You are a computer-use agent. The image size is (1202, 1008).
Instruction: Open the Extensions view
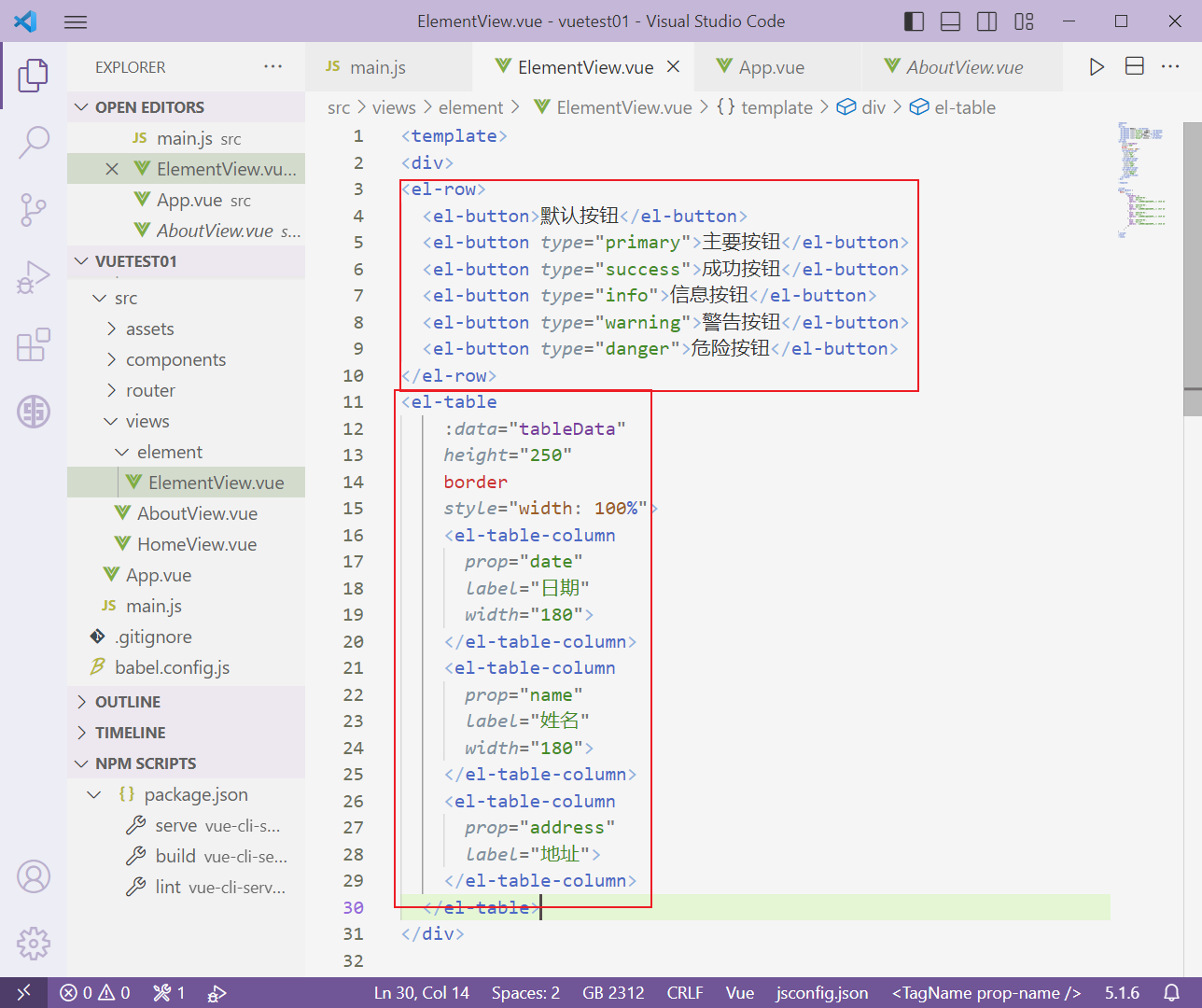(34, 345)
